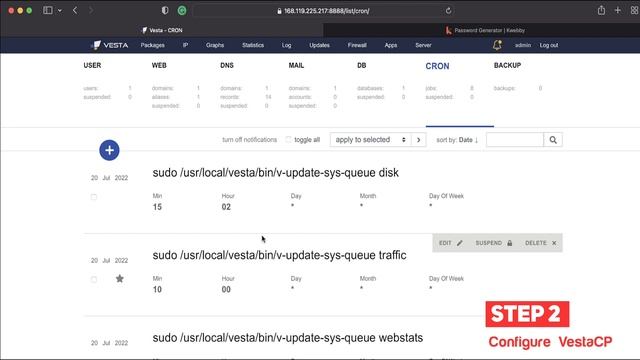This screenshot has height=360, width=640.
Task: Click the Min value 10 of traffic job
Action: 157,289
